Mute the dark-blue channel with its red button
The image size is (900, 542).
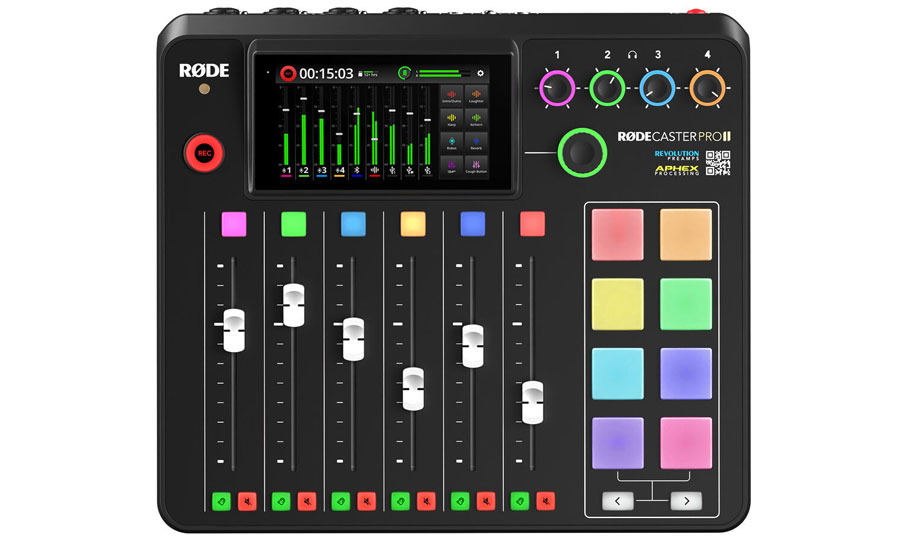pos(486,501)
